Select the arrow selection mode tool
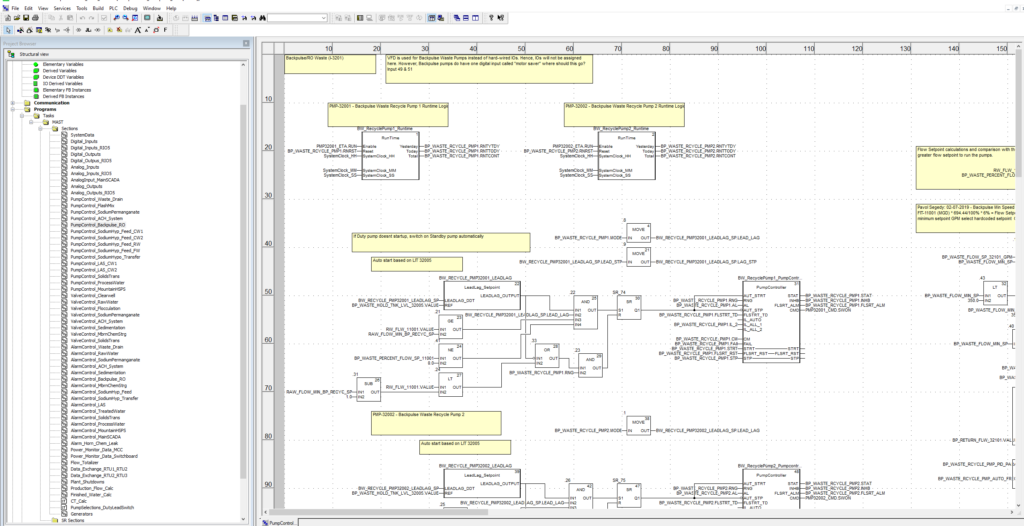1024x526 pixels. tap(8, 30)
